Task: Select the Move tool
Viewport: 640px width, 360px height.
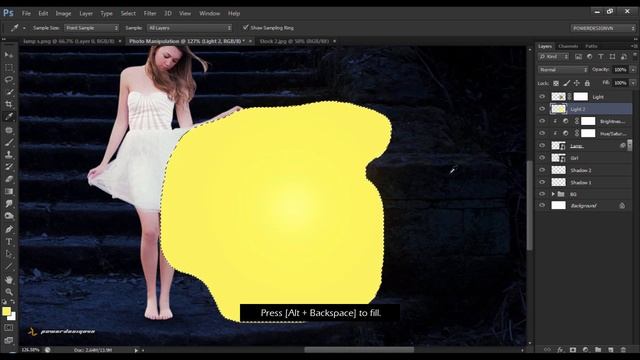Action: click(9, 55)
